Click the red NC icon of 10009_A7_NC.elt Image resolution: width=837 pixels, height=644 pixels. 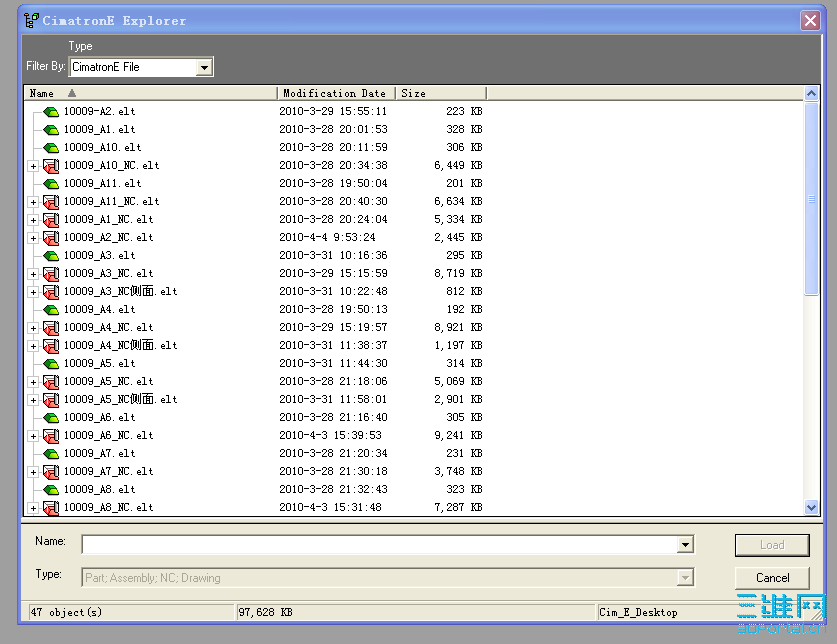pyautogui.click(x=51, y=472)
